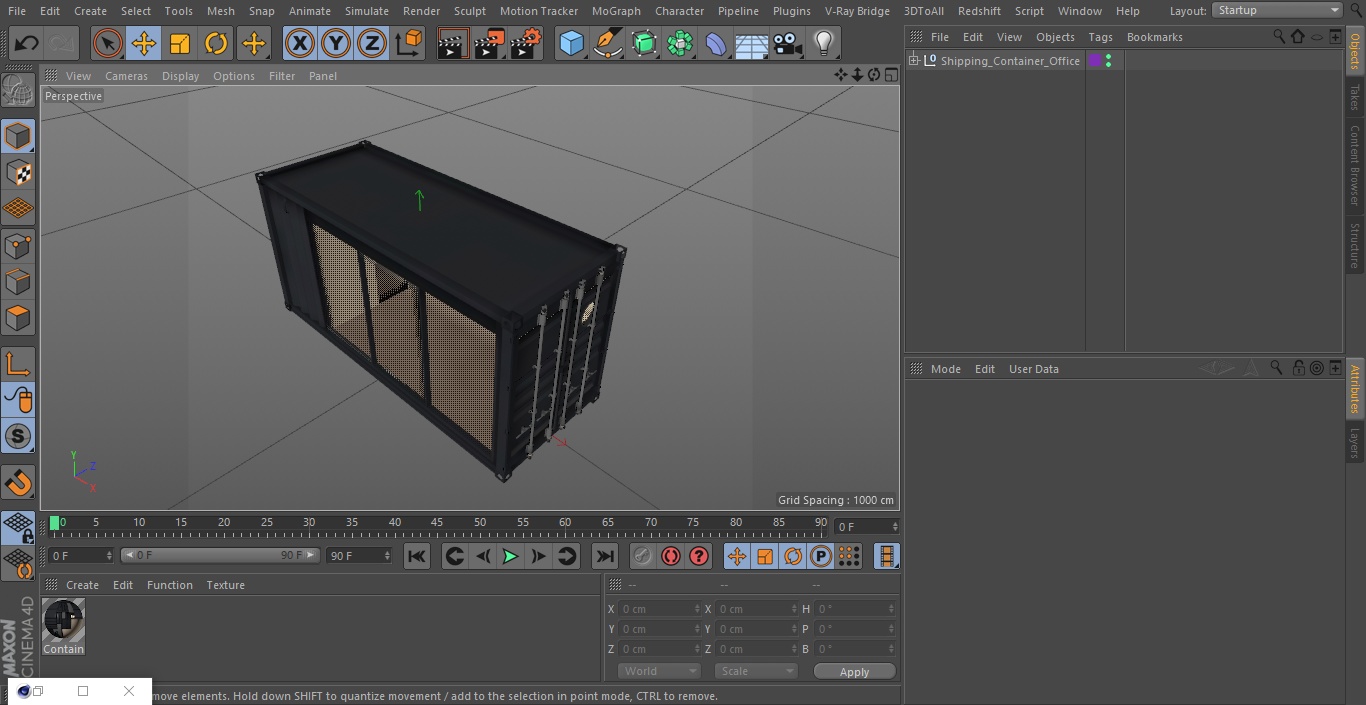Activate the Rotate tool
The height and width of the screenshot is (705, 1366).
pos(216,43)
